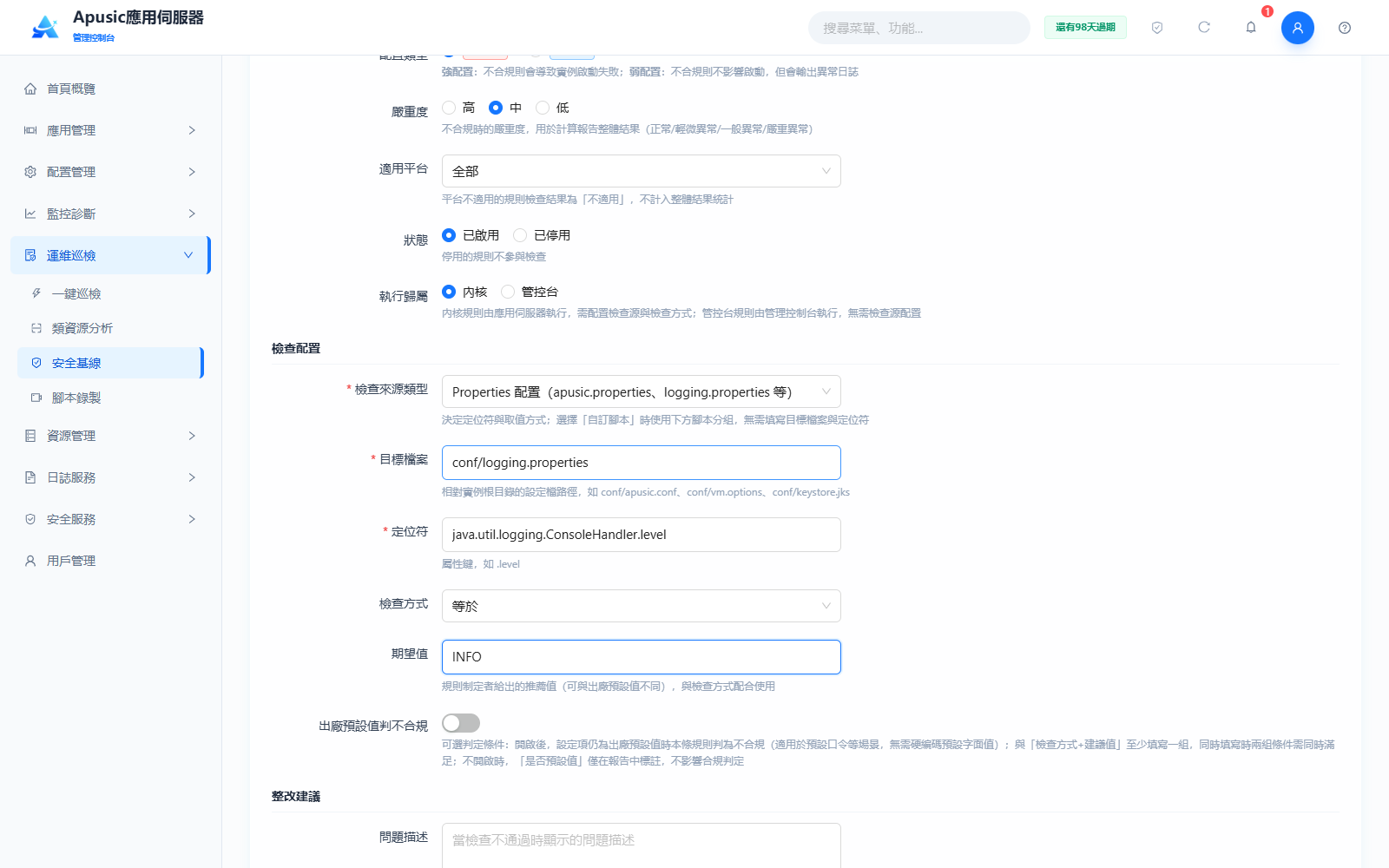This screenshot has height=868, width=1389.
Task: Open 用戶管理 menu item
Action: point(110,561)
